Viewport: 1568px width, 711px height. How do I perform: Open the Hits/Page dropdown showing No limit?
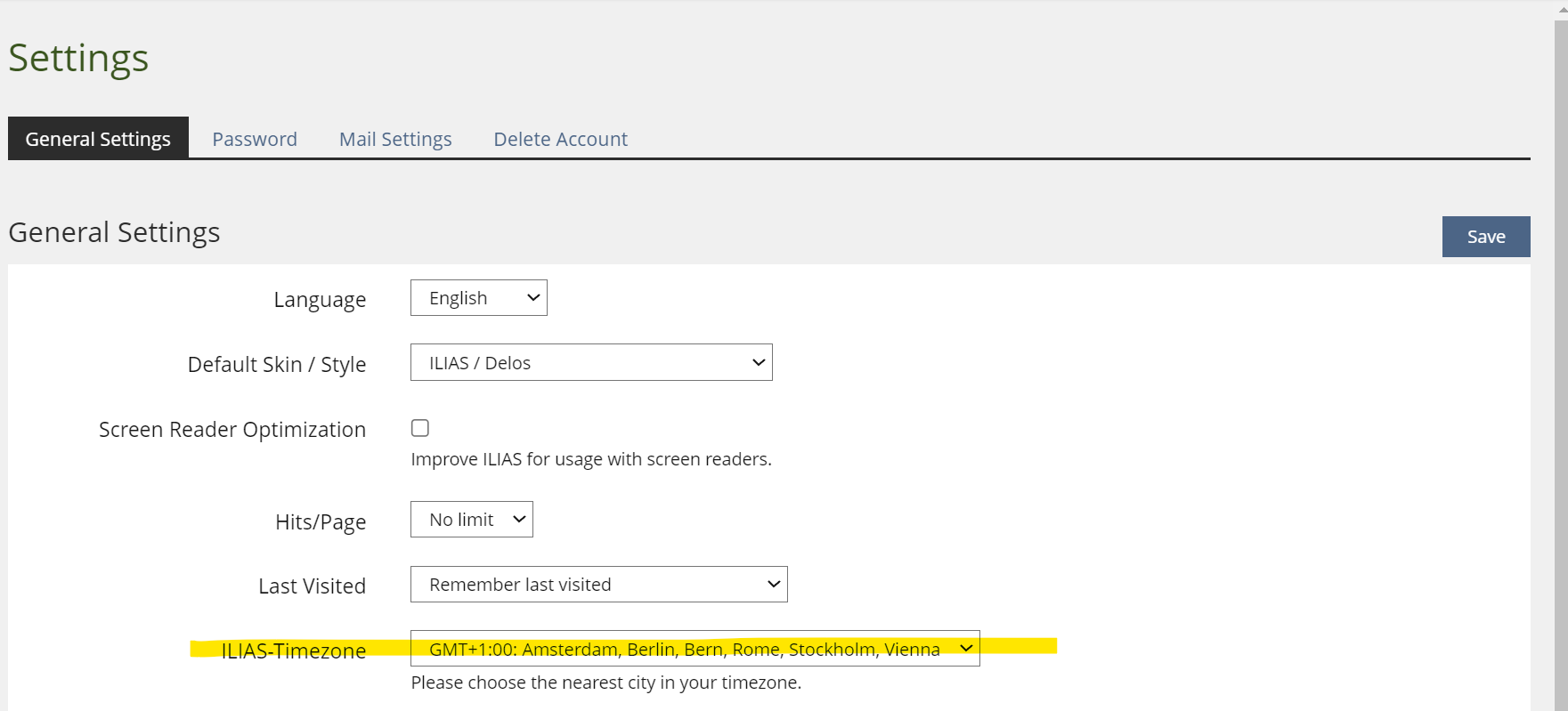[x=471, y=520]
